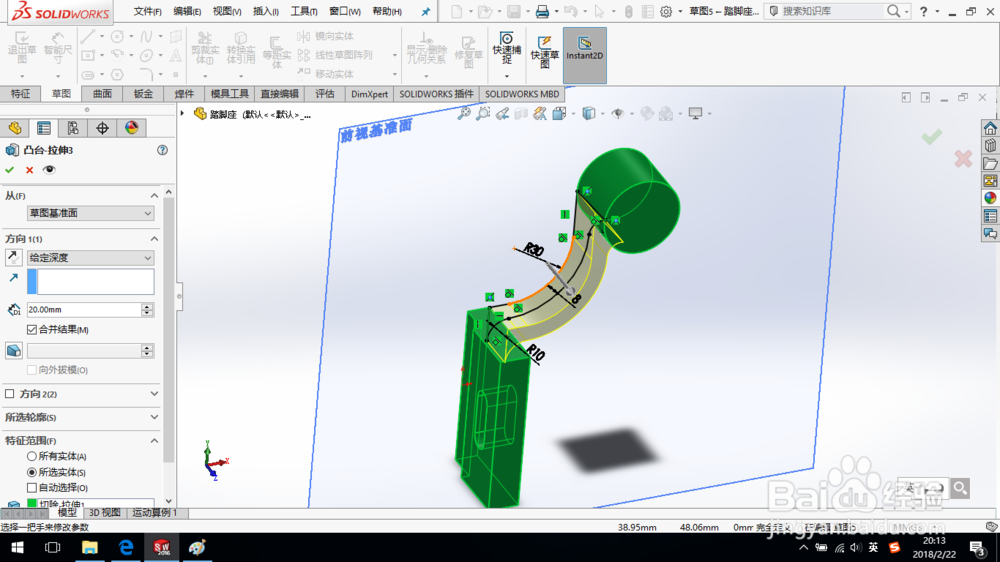Viewport: 1000px width, 562px height.
Task: Select the 所有实体 radio button
Action: 32,456
